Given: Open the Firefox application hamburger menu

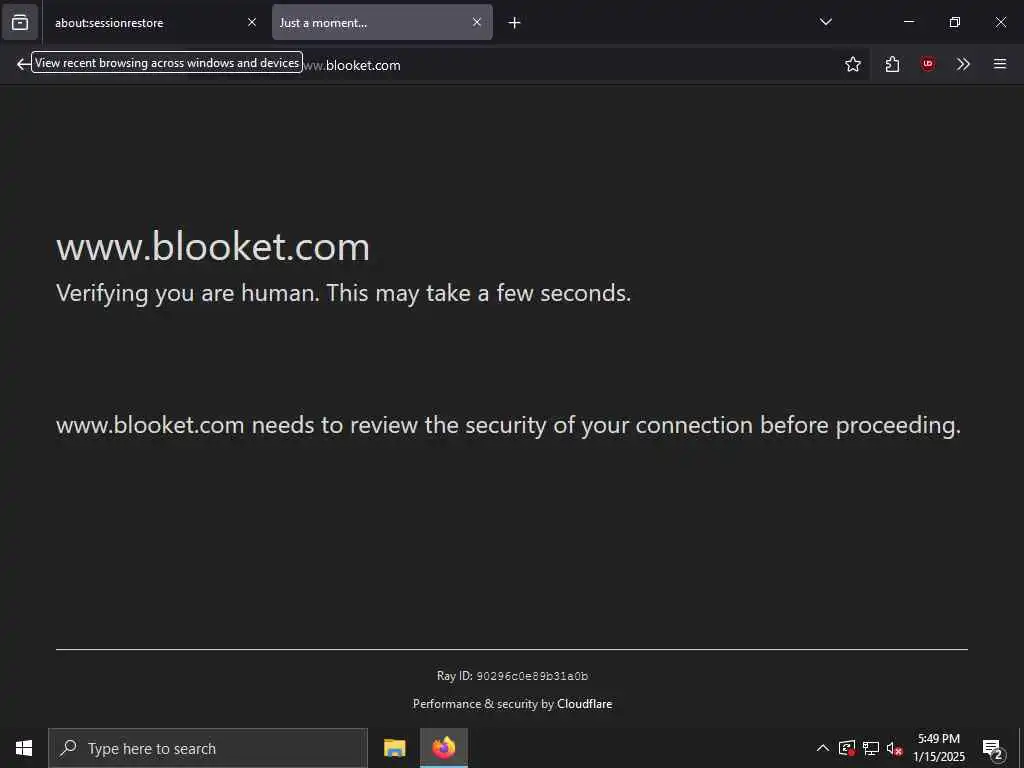Looking at the screenshot, I should coord(999,64).
